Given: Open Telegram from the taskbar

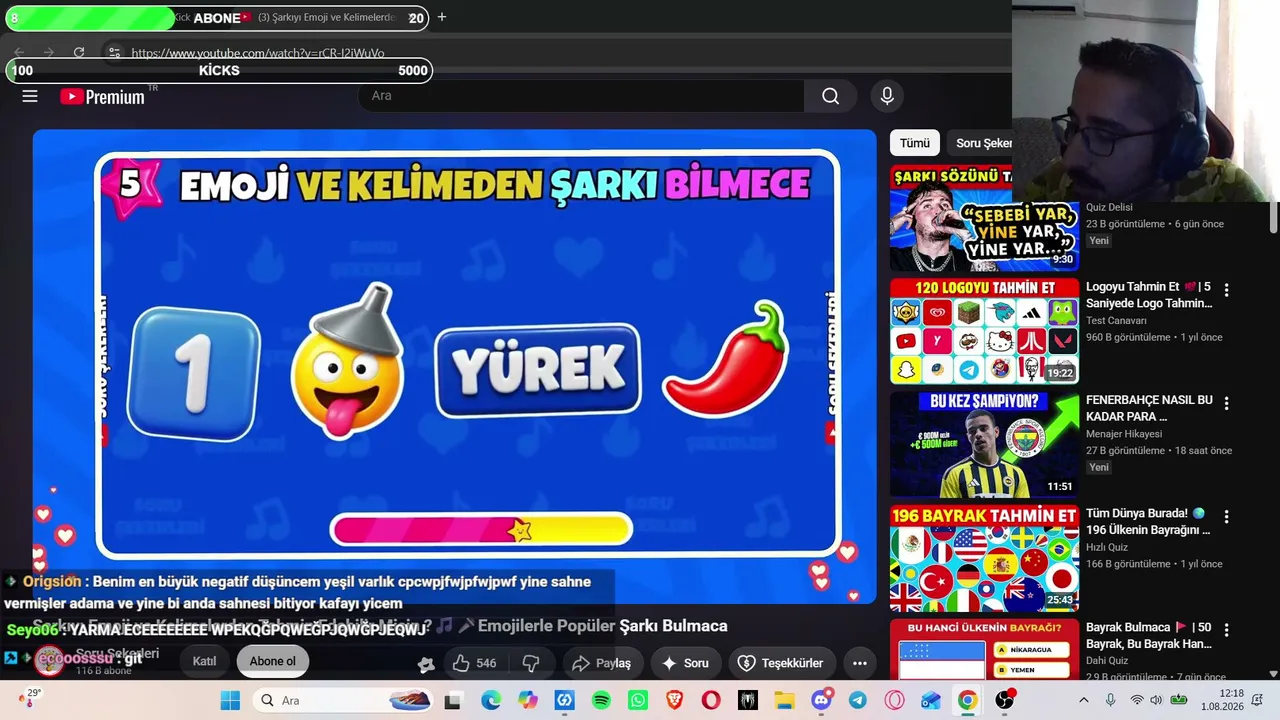Looking at the screenshot, I should click(858, 700).
